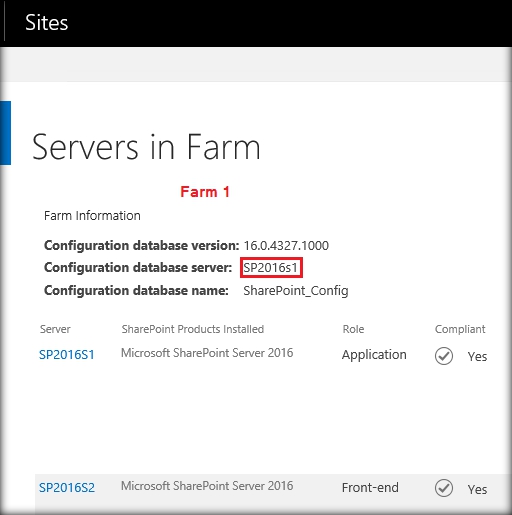Open the SP2016S1 server link
The width and height of the screenshot is (512, 515).
(x=67, y=355)
